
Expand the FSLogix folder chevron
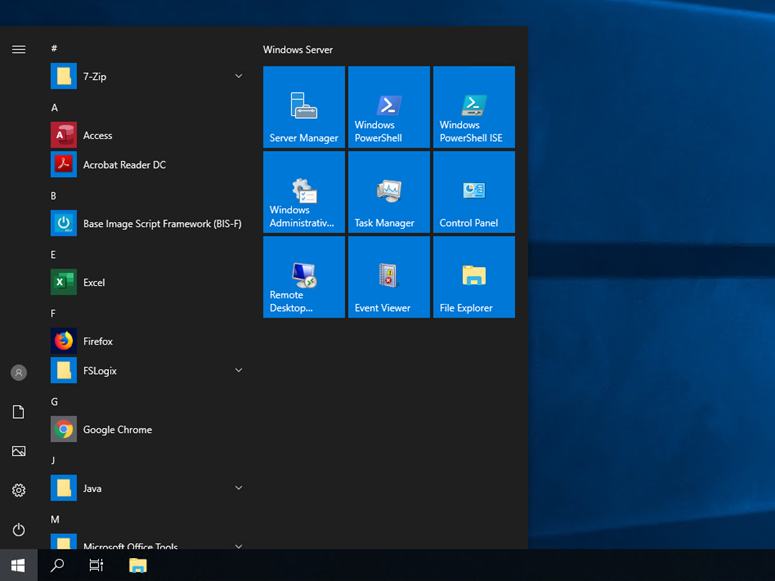pyautogui.click(x=239, y=370)
